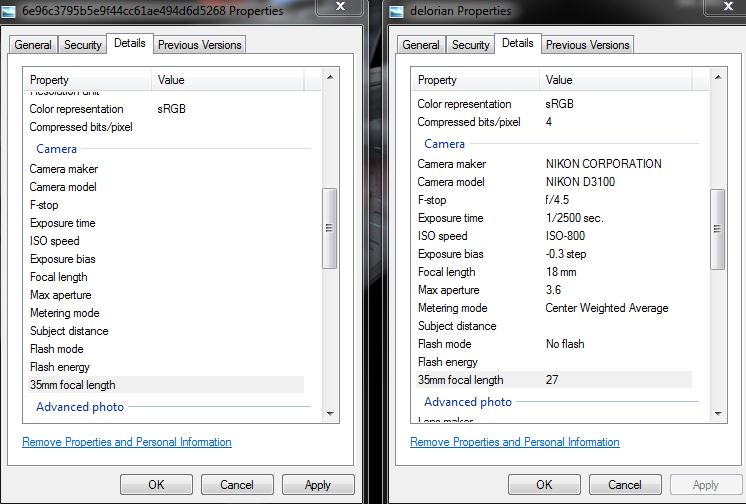Select Flash energy row in delorian window
Image resolution: width=746 pixels, height=504 pixels.
[554, 362]
